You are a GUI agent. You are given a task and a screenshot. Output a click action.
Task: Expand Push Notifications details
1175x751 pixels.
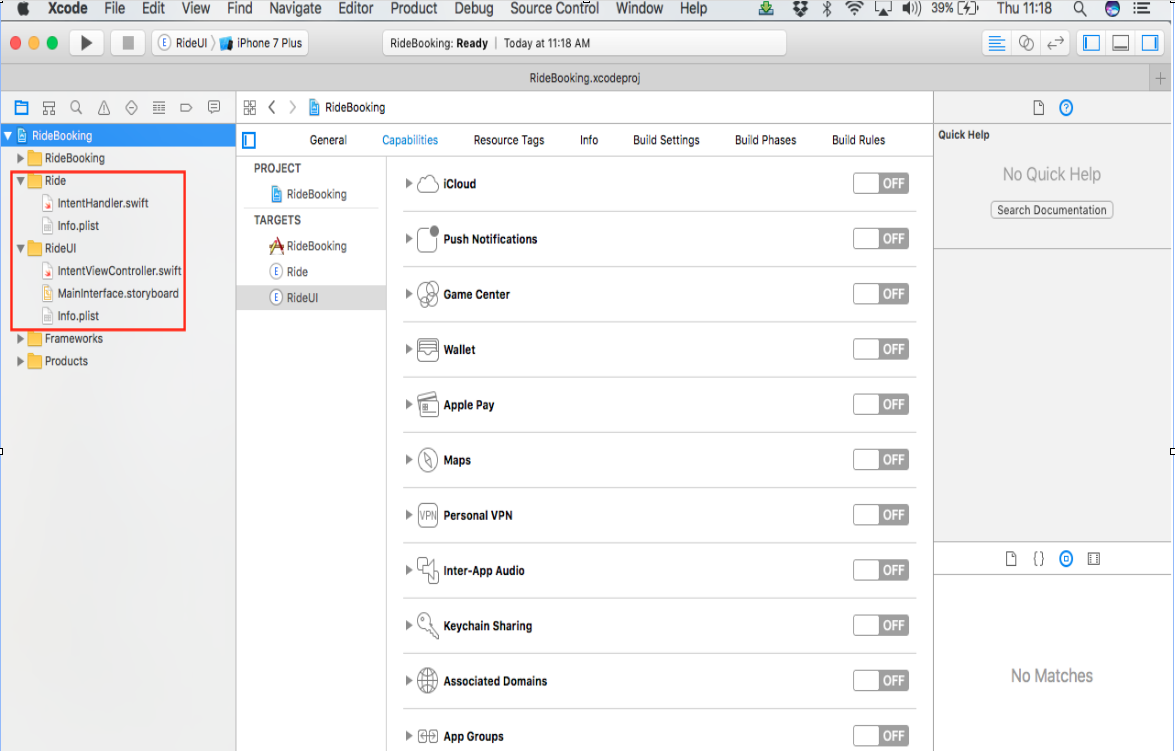(408, 239)
